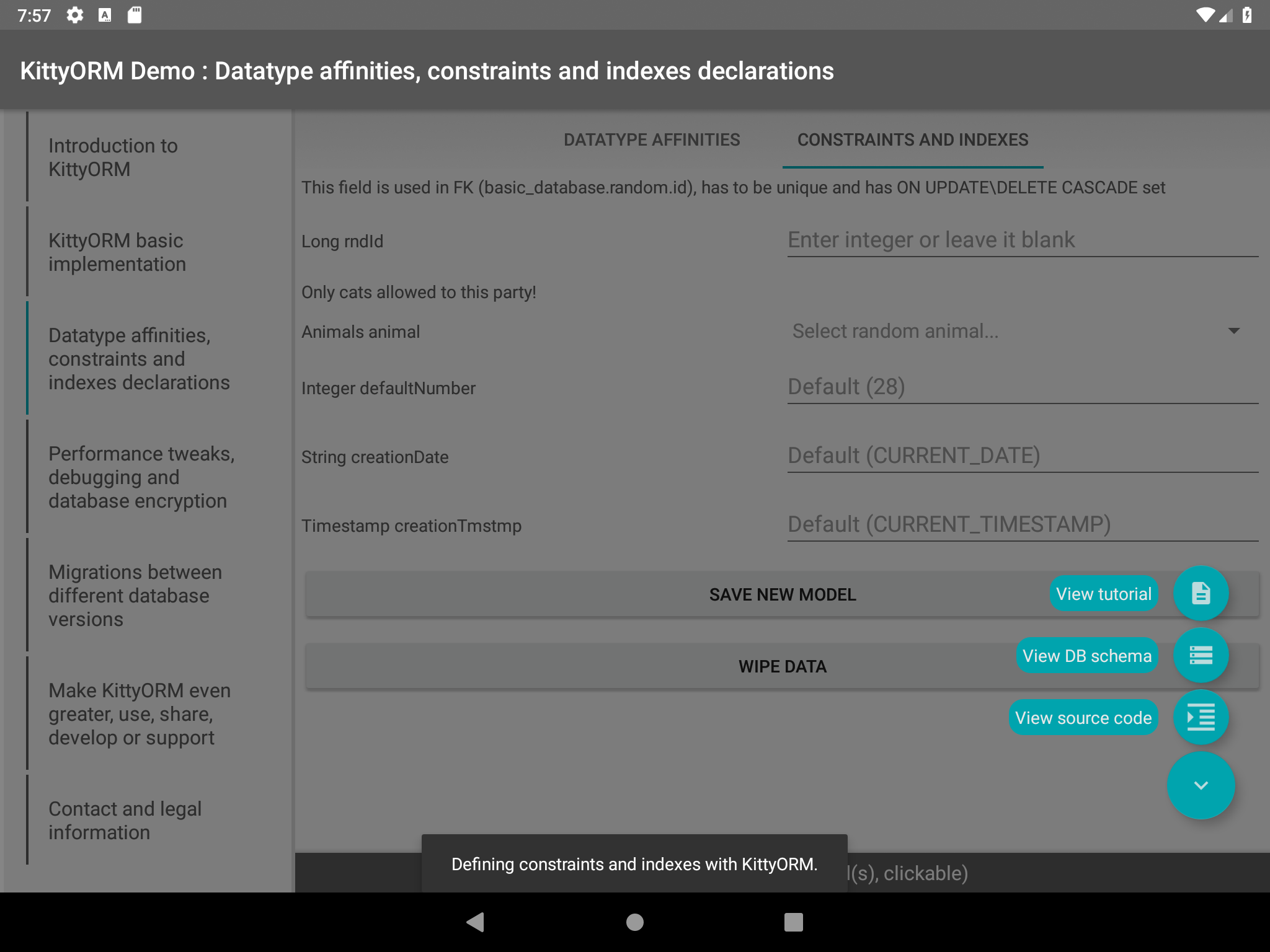
Task: Open Make KittyORM even greater section
Action: 149,714
